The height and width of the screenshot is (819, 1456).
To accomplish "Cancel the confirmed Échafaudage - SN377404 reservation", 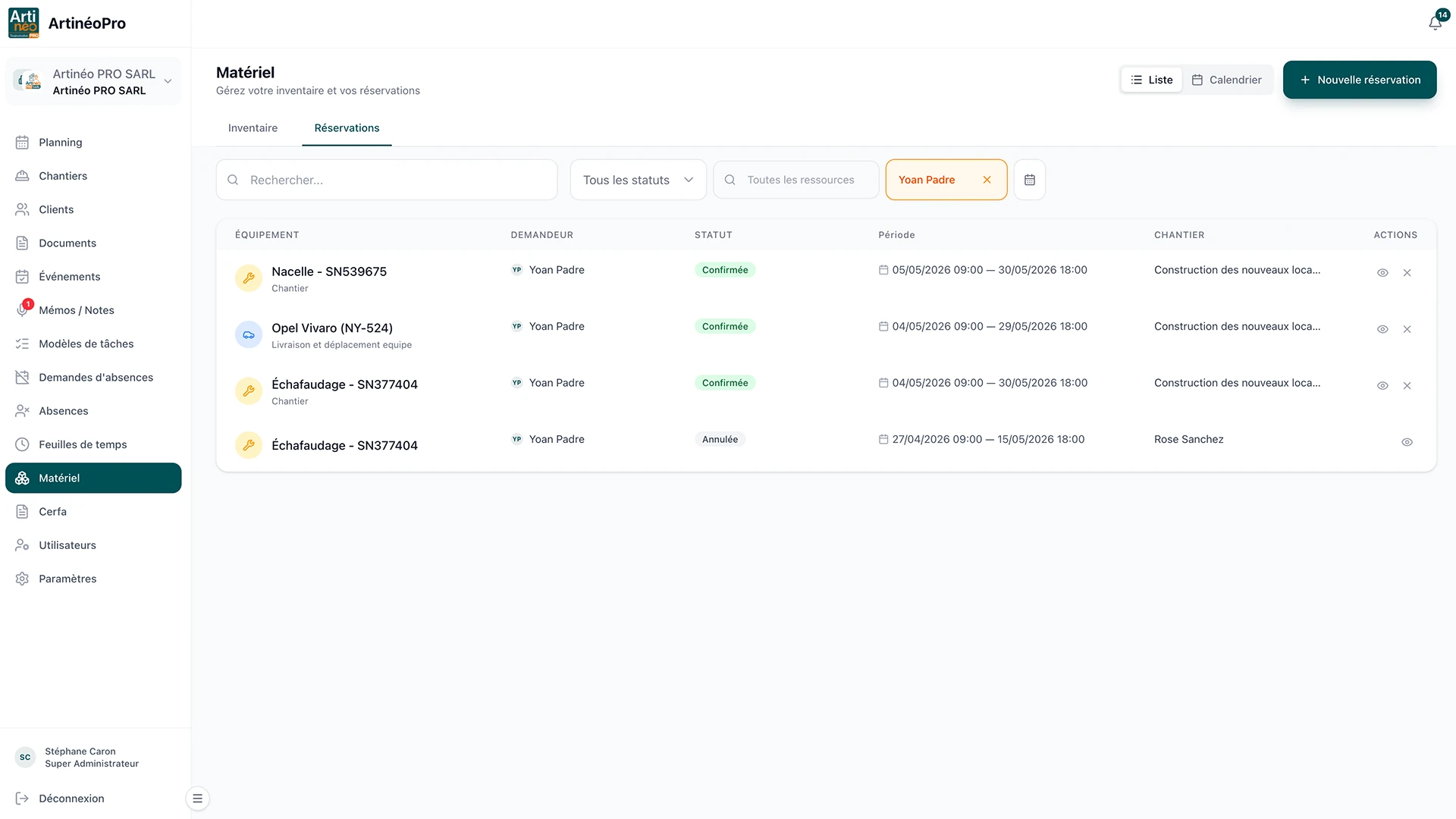I will tap(1407, 386).
